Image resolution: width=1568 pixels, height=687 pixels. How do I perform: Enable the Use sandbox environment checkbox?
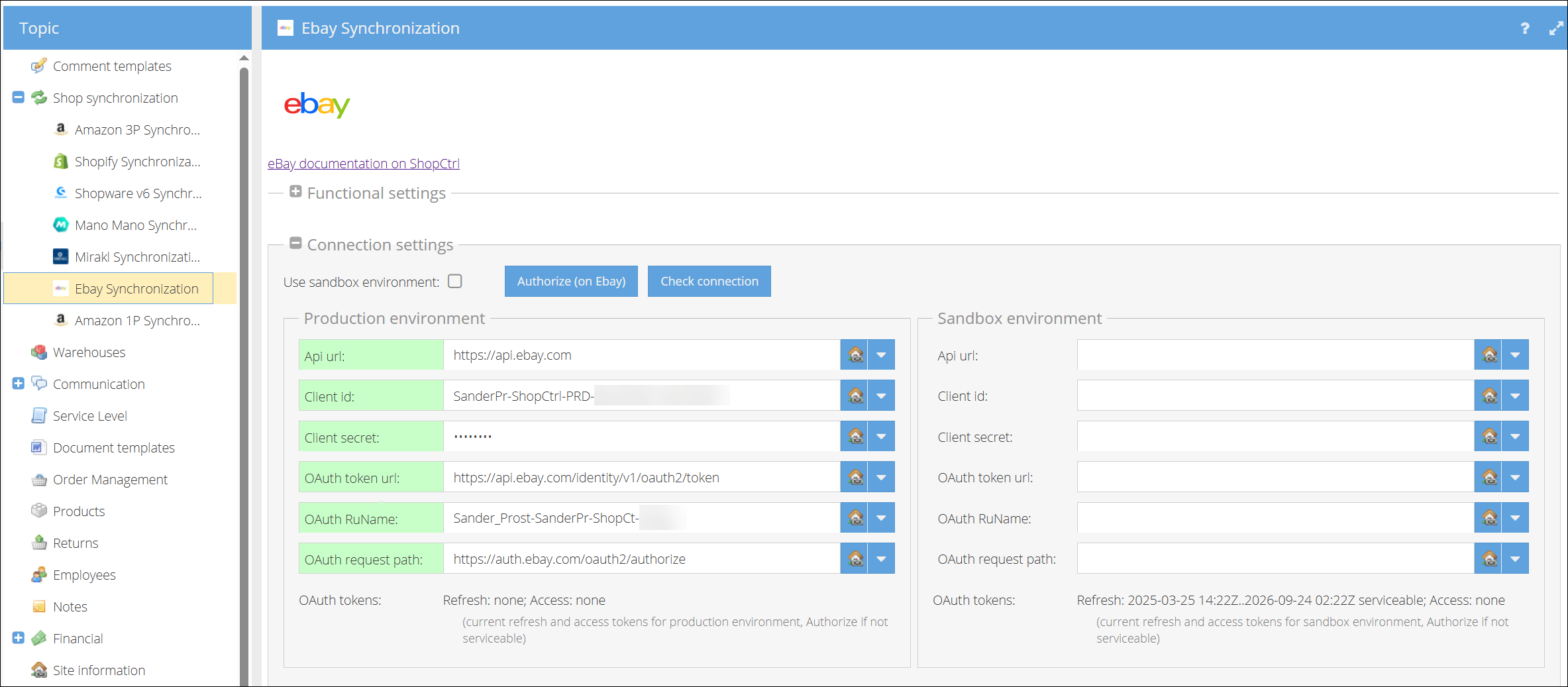coord(455,281)
